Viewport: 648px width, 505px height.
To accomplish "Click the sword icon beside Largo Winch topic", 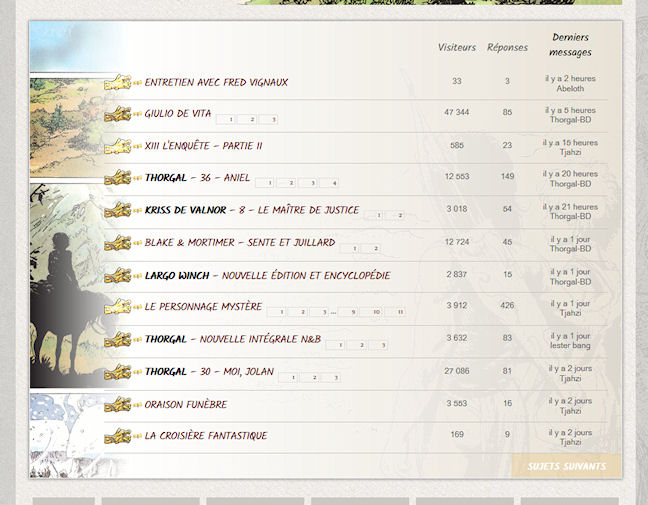I will [x=118, y=275].
